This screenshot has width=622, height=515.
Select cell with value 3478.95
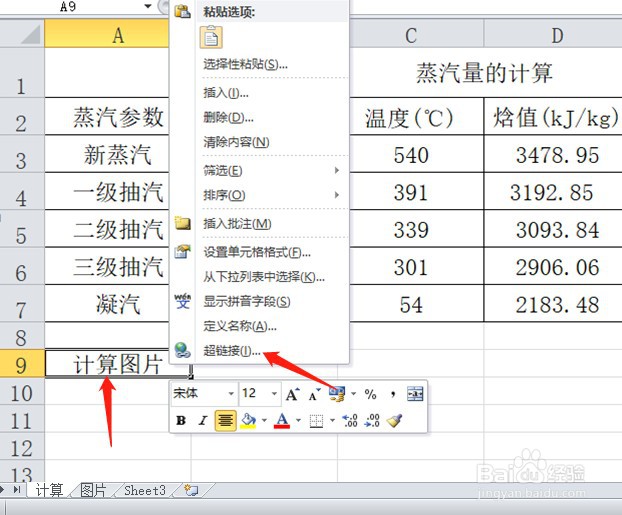point(553,154)
